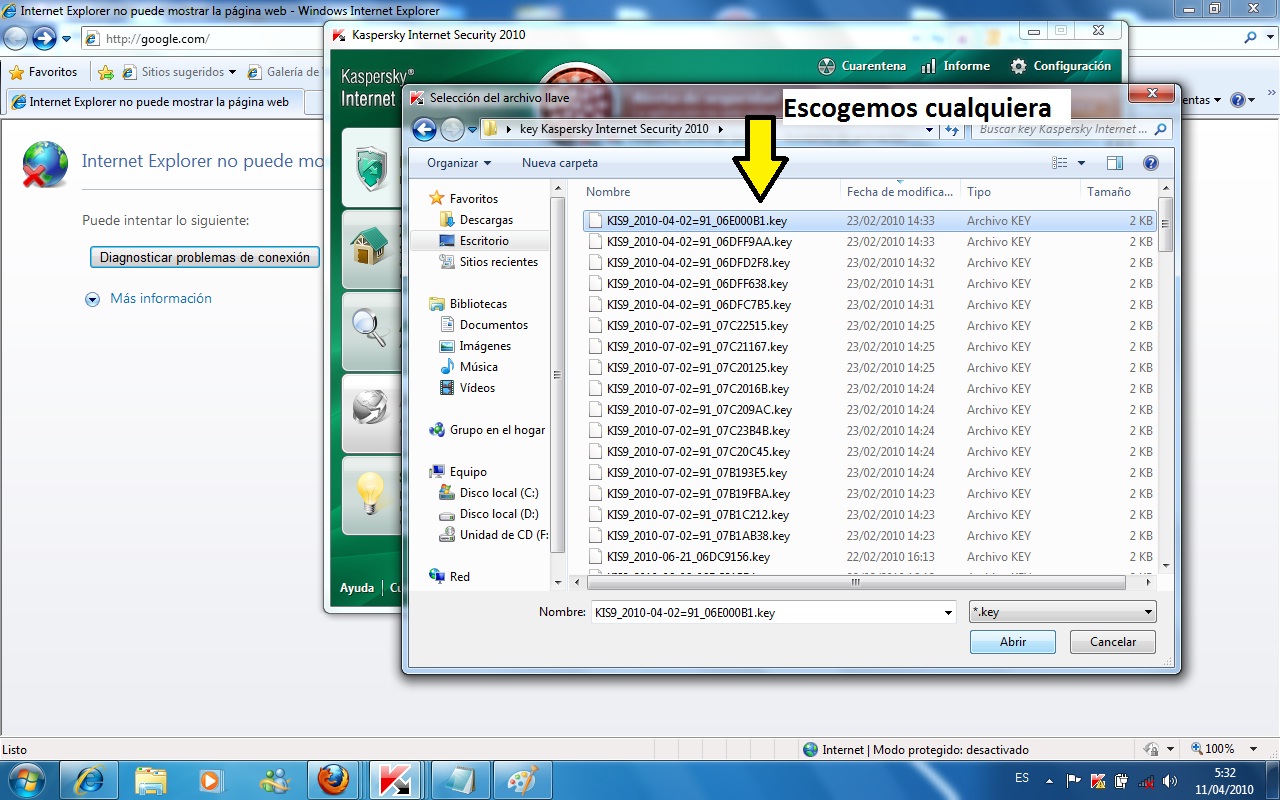The width and height of the screenshot is (1280, 800).
Task: Click the Kaspersky globe update icon
Action: [x=370, y=408]
